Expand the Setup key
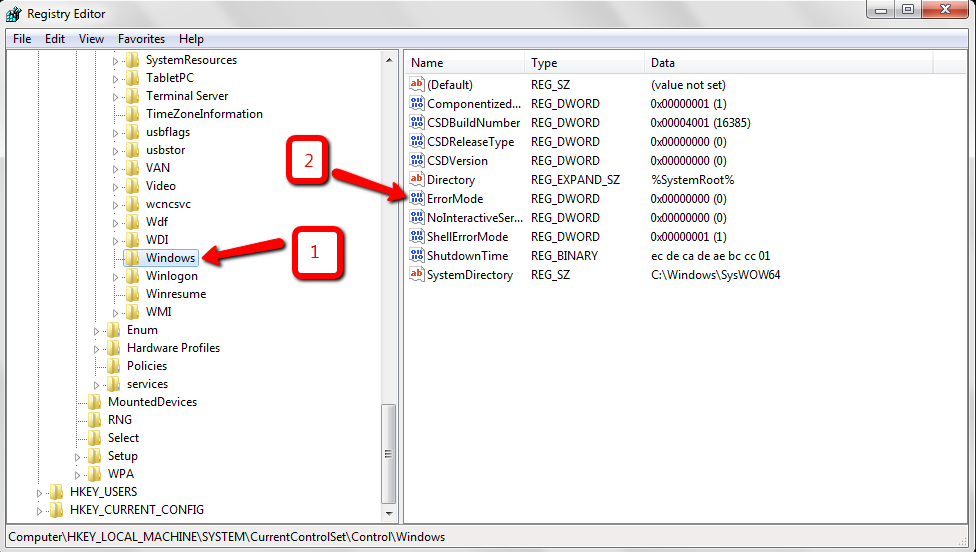 point(77,457)
